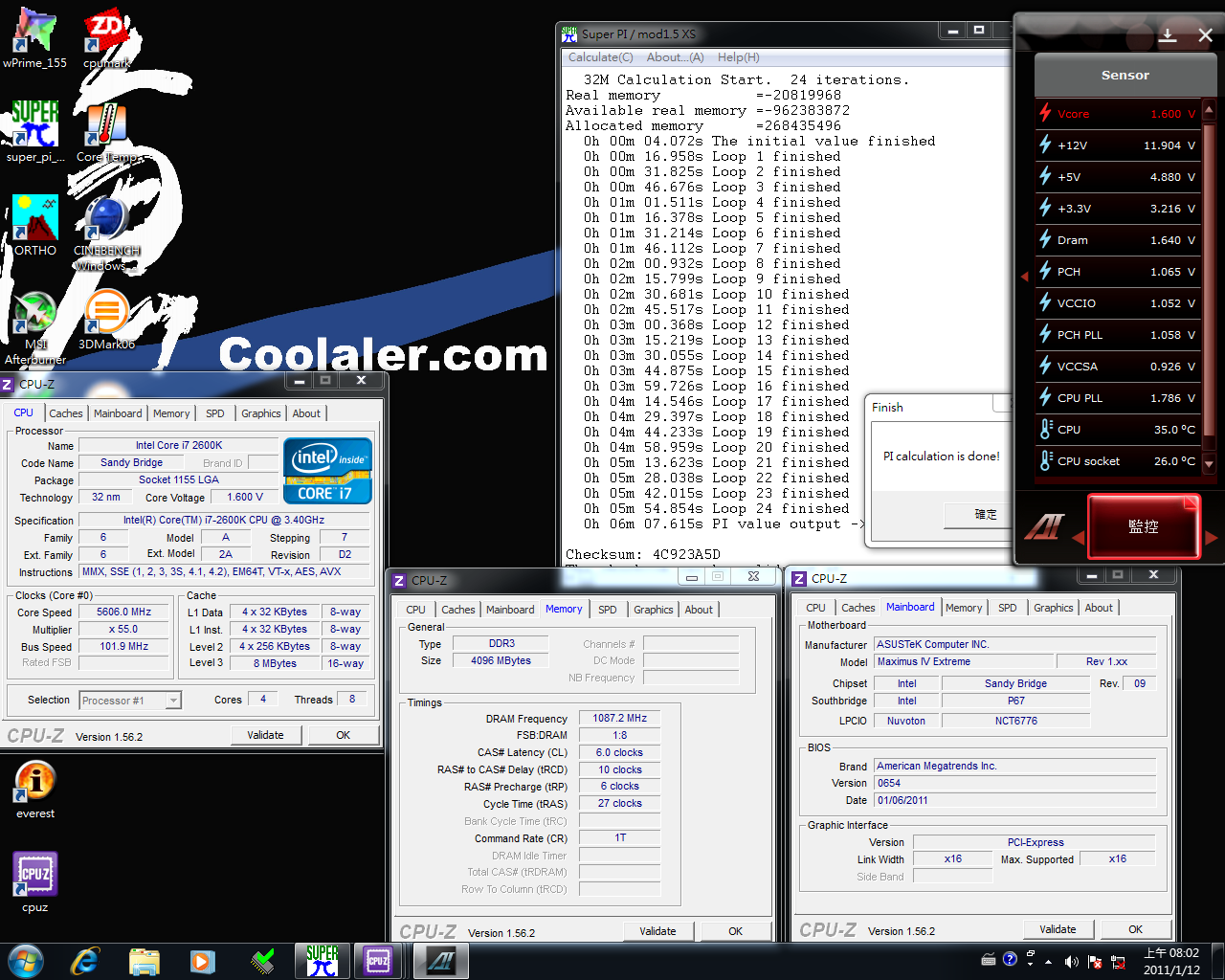Click the Dram voltage 1.640 V row

click(x=1118, y=239)
